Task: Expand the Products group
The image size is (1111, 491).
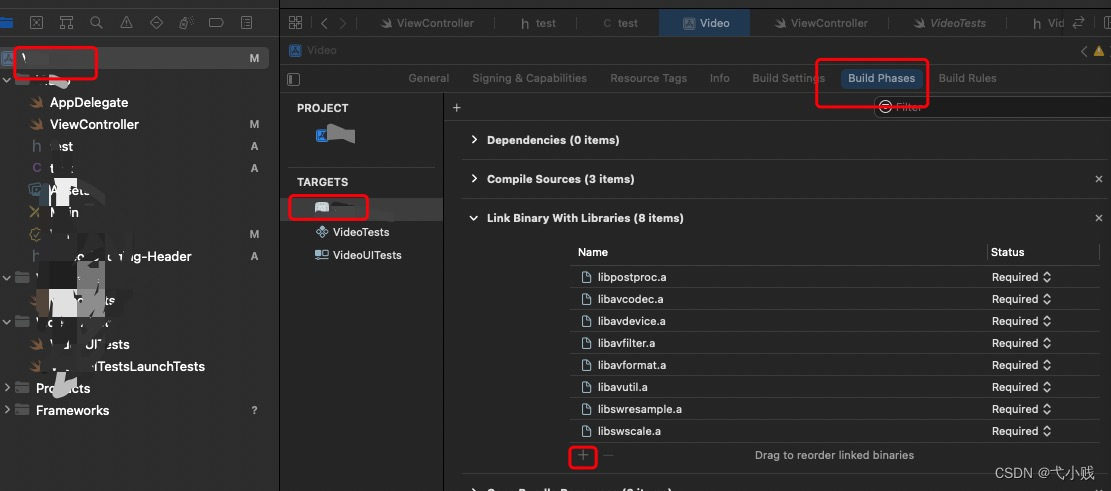Action: (x=7, y=388)
